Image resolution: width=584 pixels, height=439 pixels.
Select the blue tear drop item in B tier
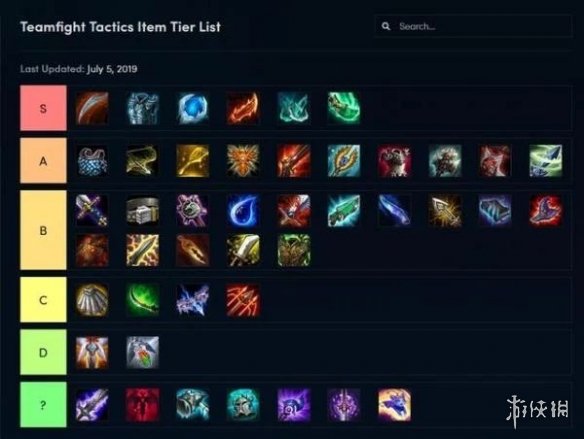pyautogui.click(x=243, y=211)
